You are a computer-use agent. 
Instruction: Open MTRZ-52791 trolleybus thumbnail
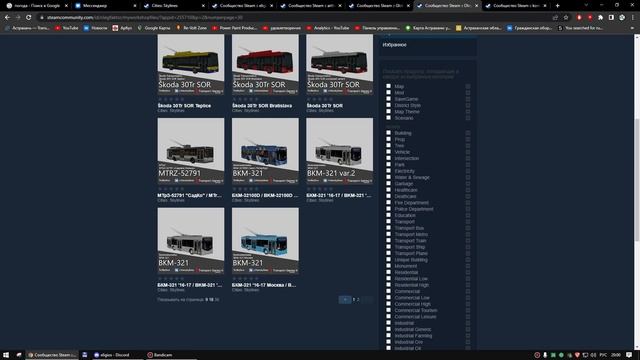click(x=191, y=151)
